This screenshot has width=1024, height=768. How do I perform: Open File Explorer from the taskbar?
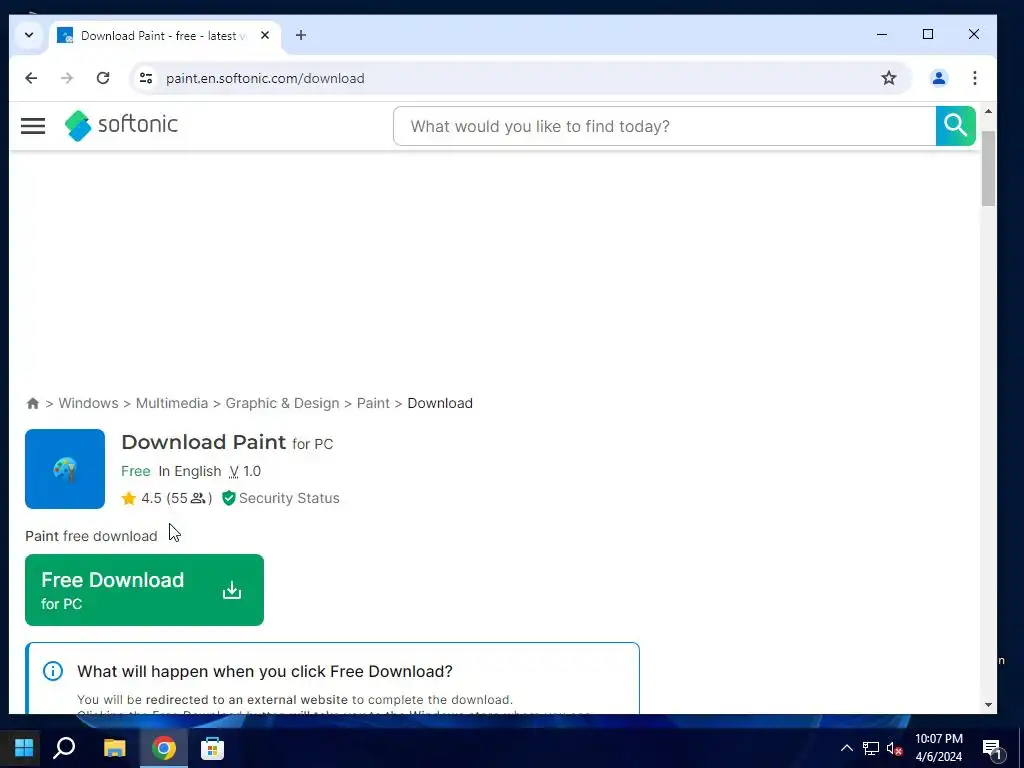click(114, 748)
